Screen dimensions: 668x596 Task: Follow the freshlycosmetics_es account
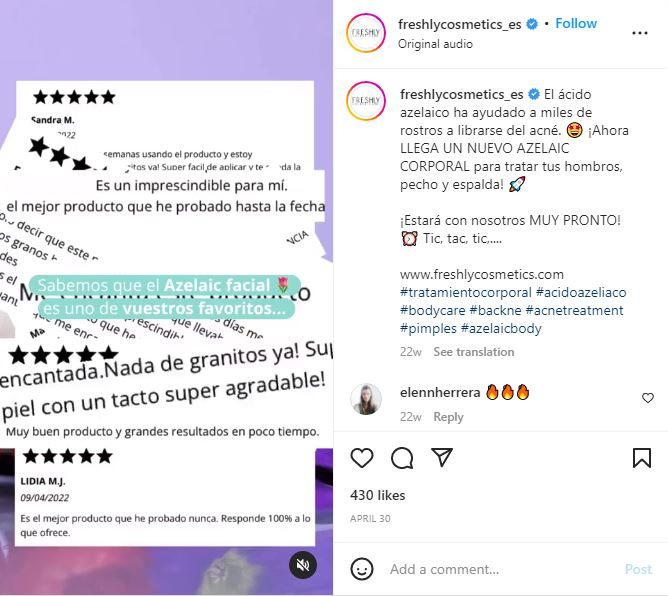(576, 23)
